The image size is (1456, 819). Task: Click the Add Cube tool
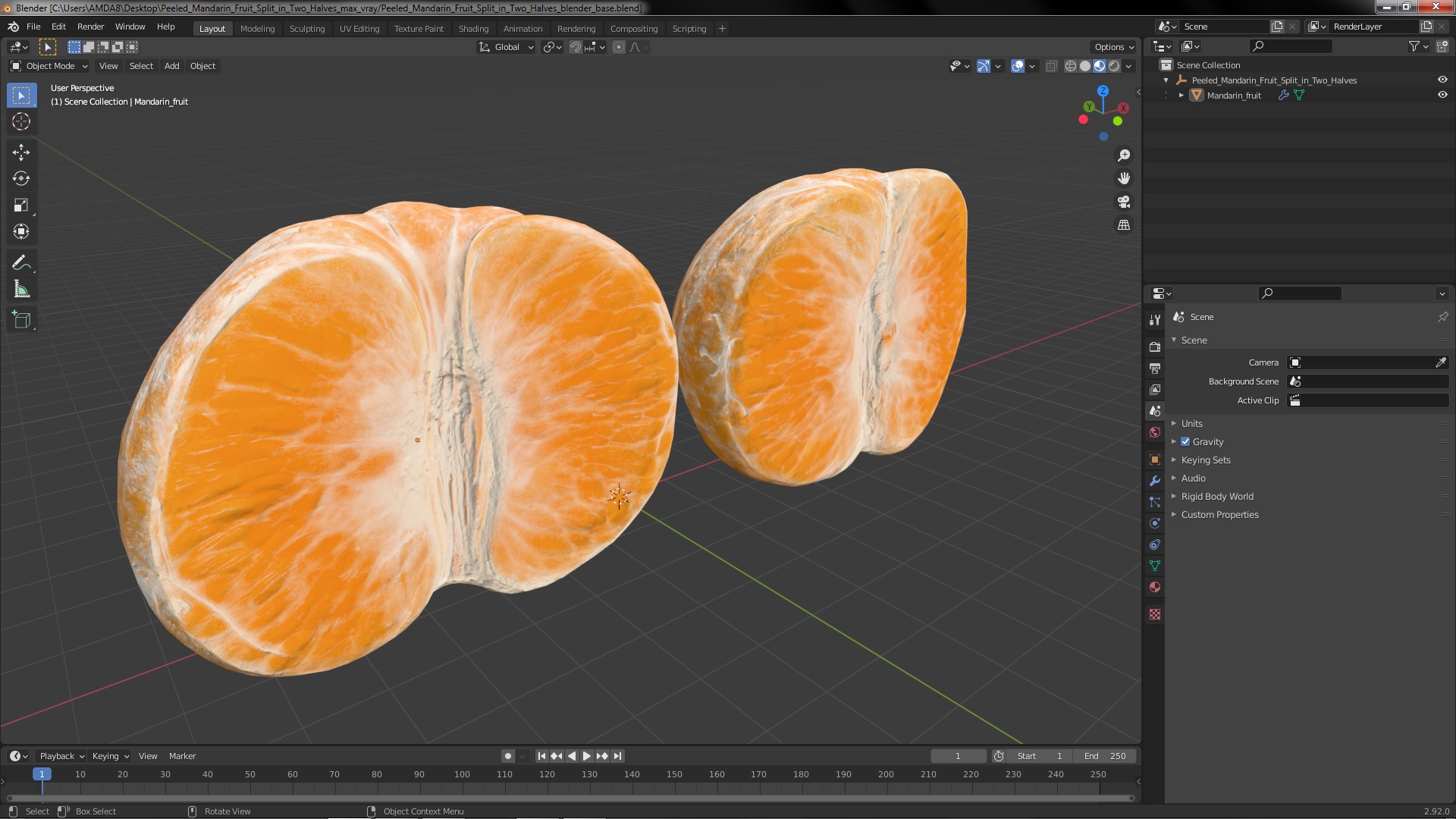(x=21, y=320)
